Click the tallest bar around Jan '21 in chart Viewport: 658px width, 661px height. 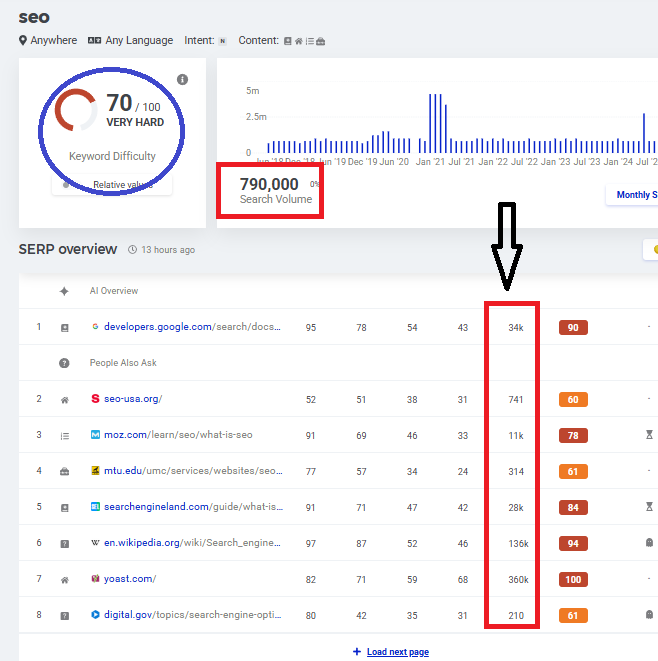pos(430,122)
